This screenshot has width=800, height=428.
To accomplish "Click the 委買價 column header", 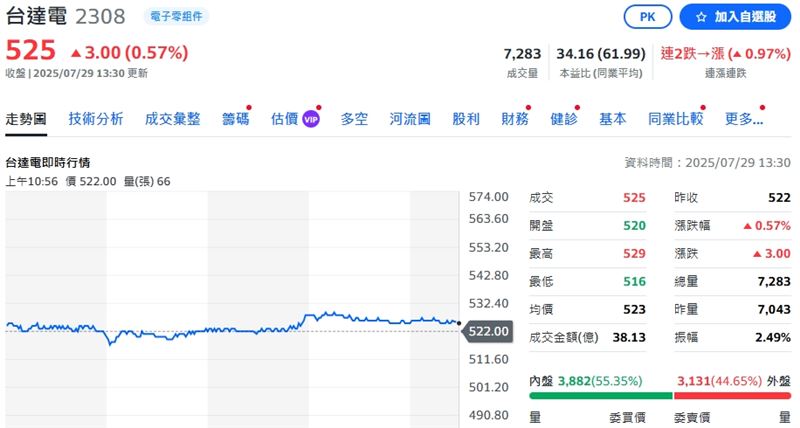I will coord(627,418).
